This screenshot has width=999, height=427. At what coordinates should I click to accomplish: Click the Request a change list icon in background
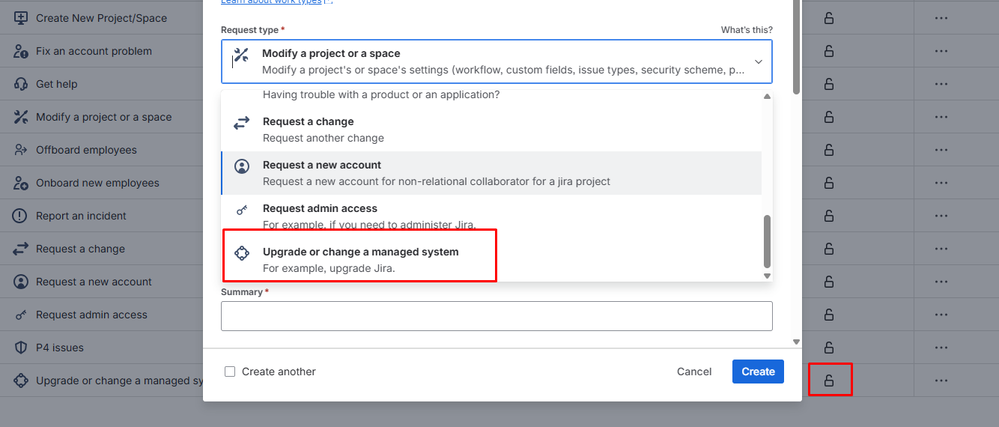click(x=20, y=249)
